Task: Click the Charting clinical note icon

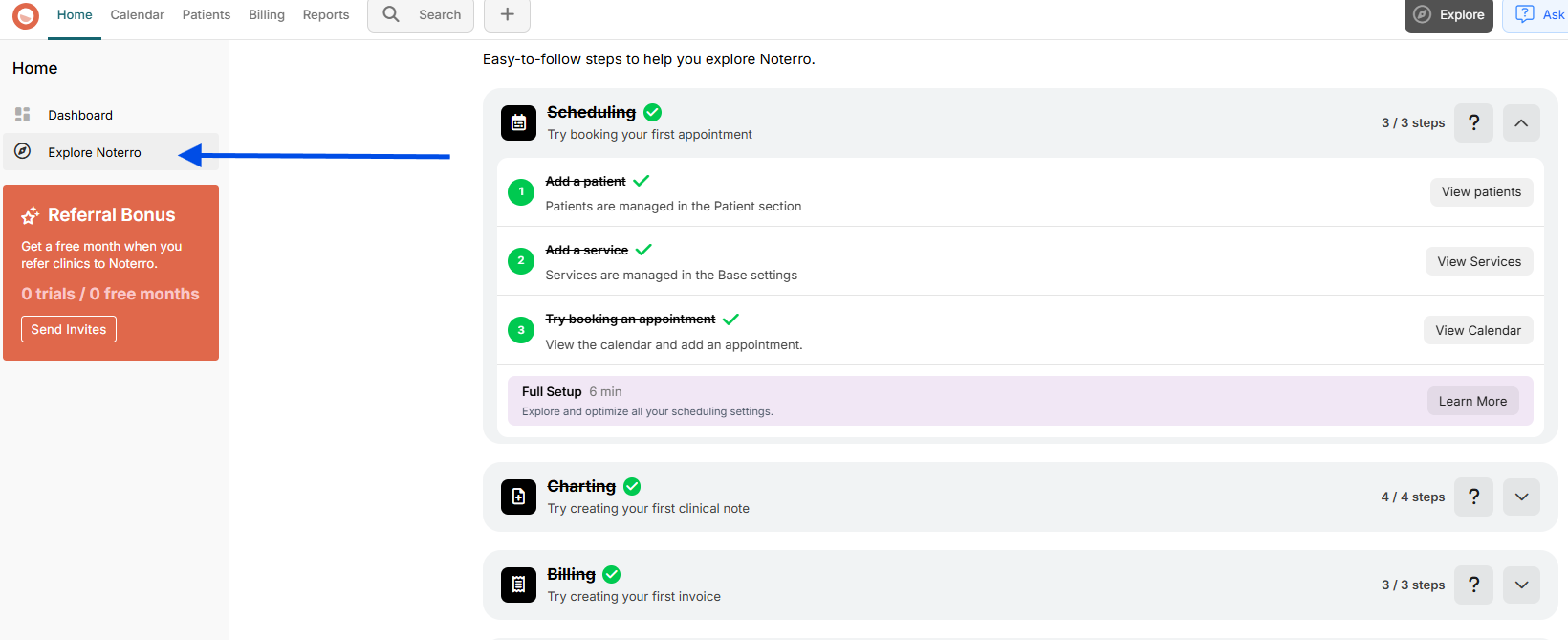Action: 518,497
